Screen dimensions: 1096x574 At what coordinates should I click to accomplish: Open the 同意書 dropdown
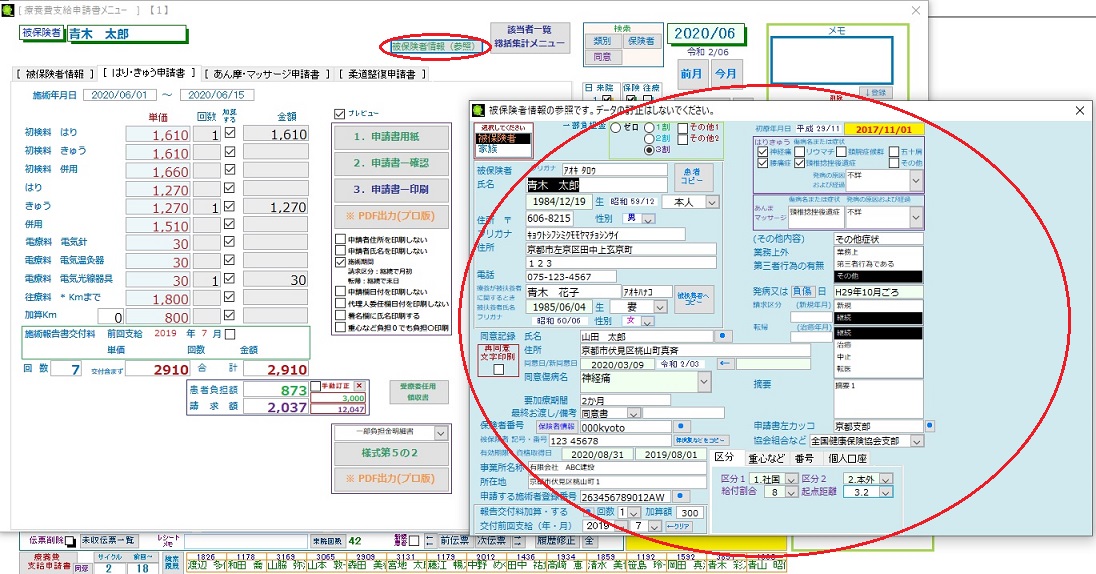click(633, 413)
